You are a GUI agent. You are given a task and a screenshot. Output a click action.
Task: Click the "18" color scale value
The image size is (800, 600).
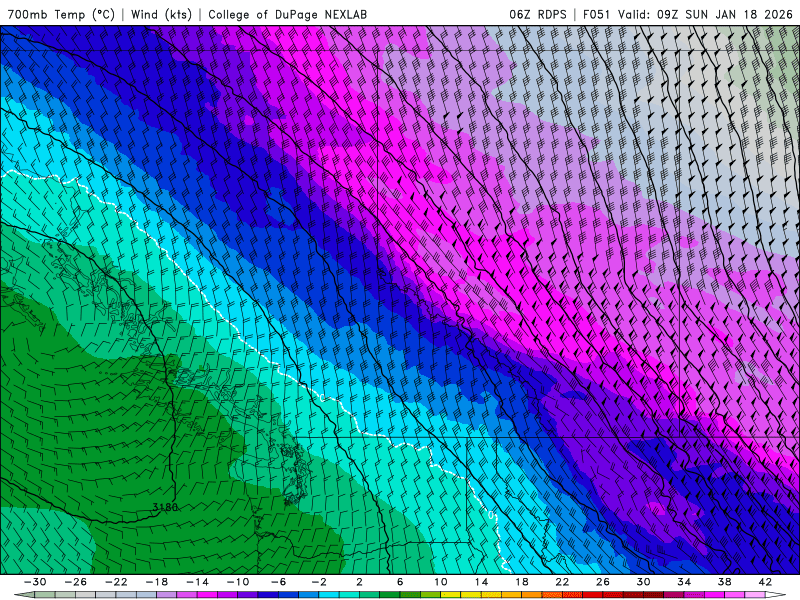[521, 582]
